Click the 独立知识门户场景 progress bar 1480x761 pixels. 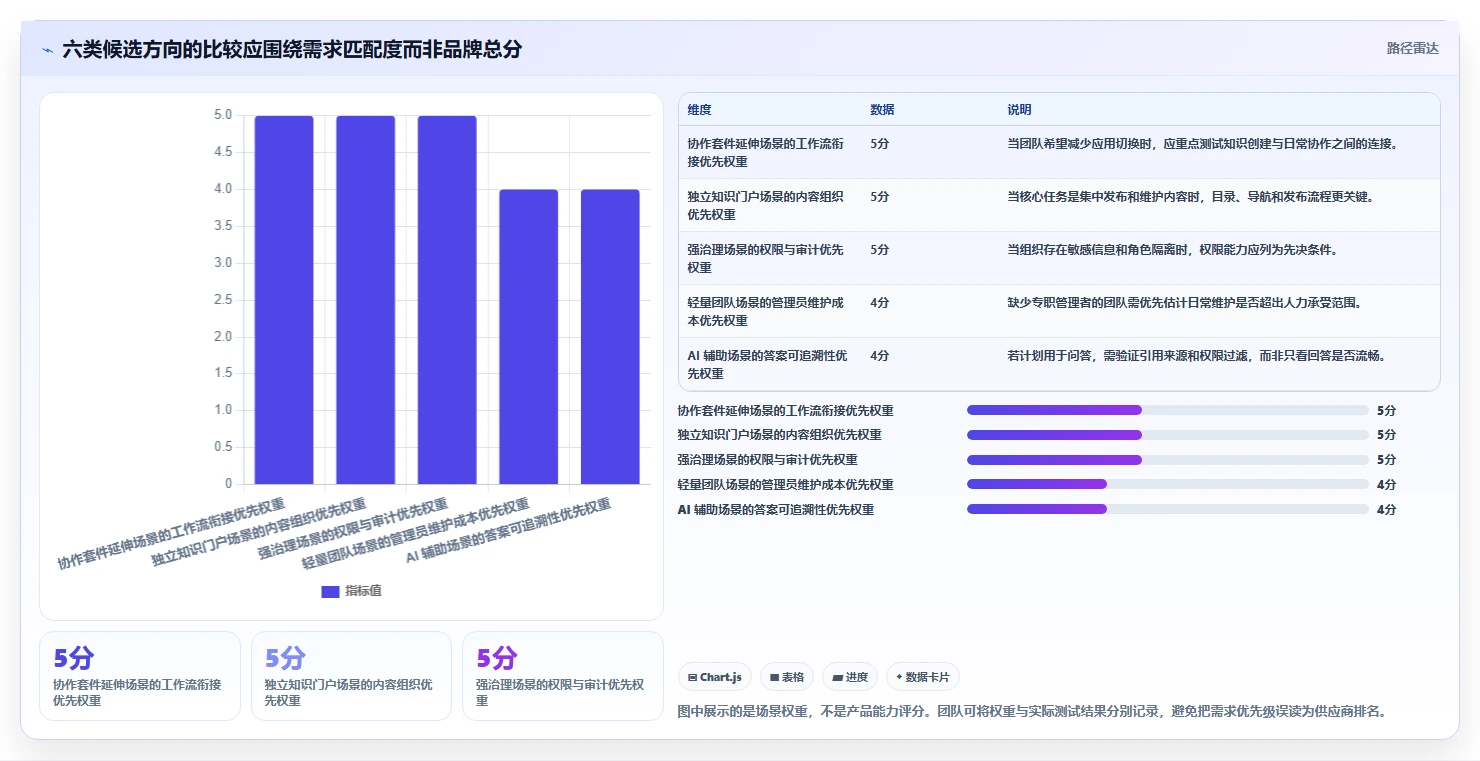click(x=1167, y=435)
